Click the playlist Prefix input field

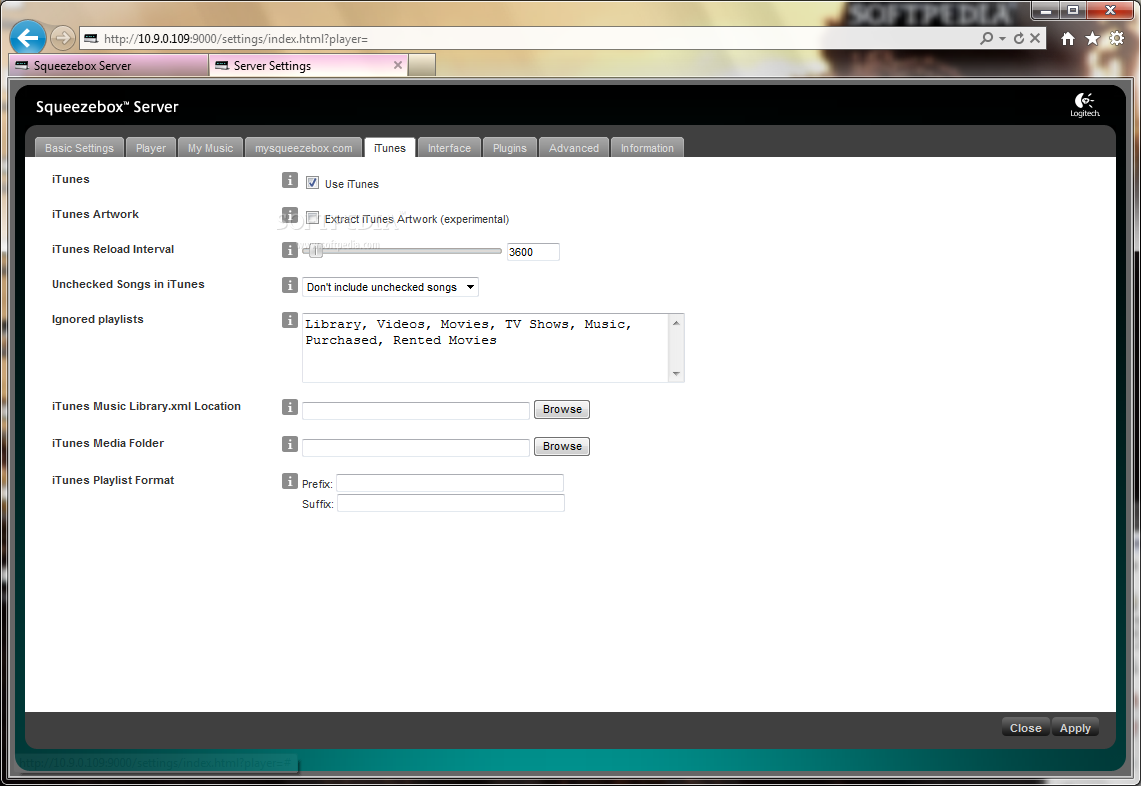pos(450,483)
